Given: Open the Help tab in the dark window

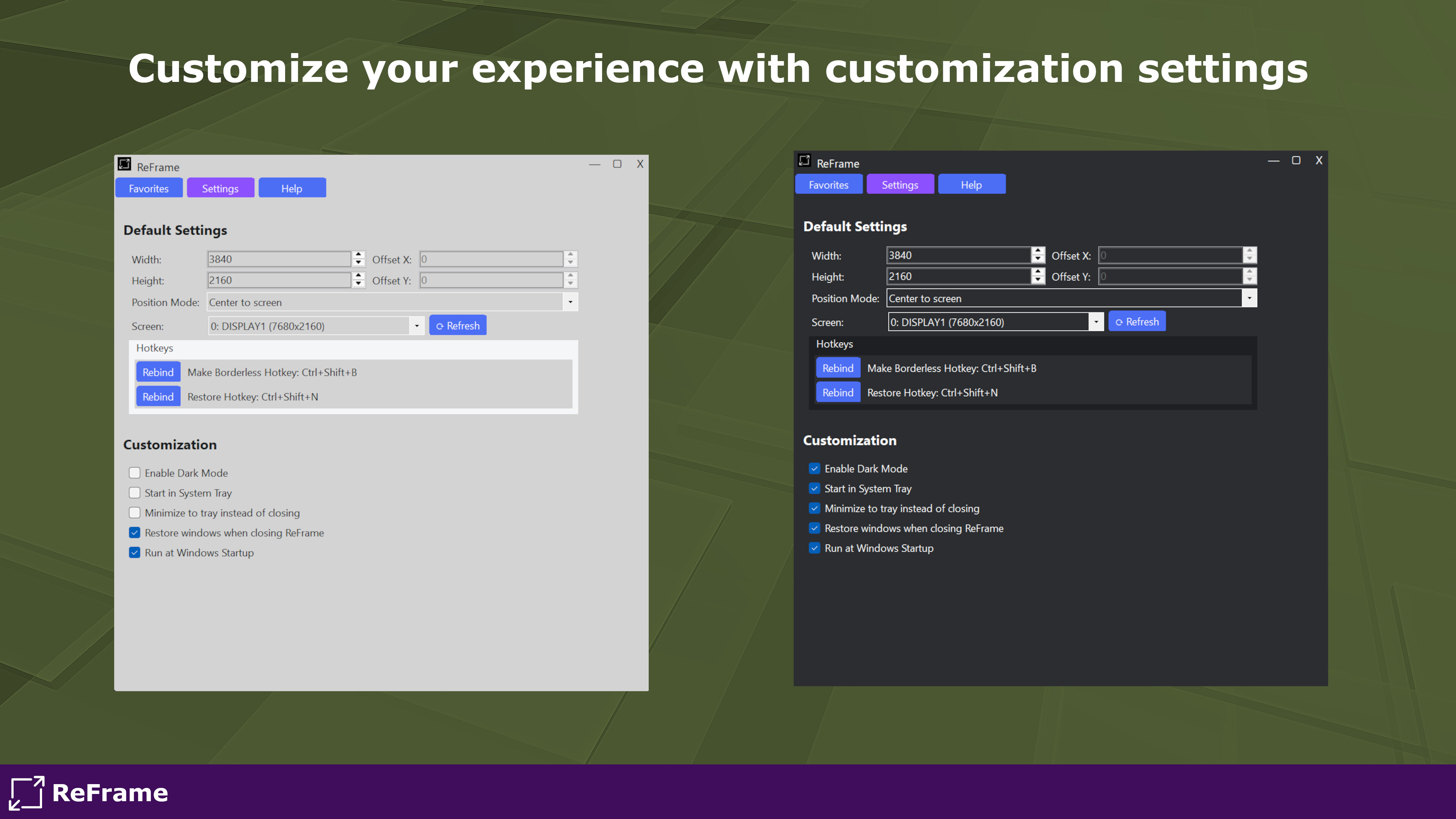Looking at the screenshot, I should (x=971, y=184).
